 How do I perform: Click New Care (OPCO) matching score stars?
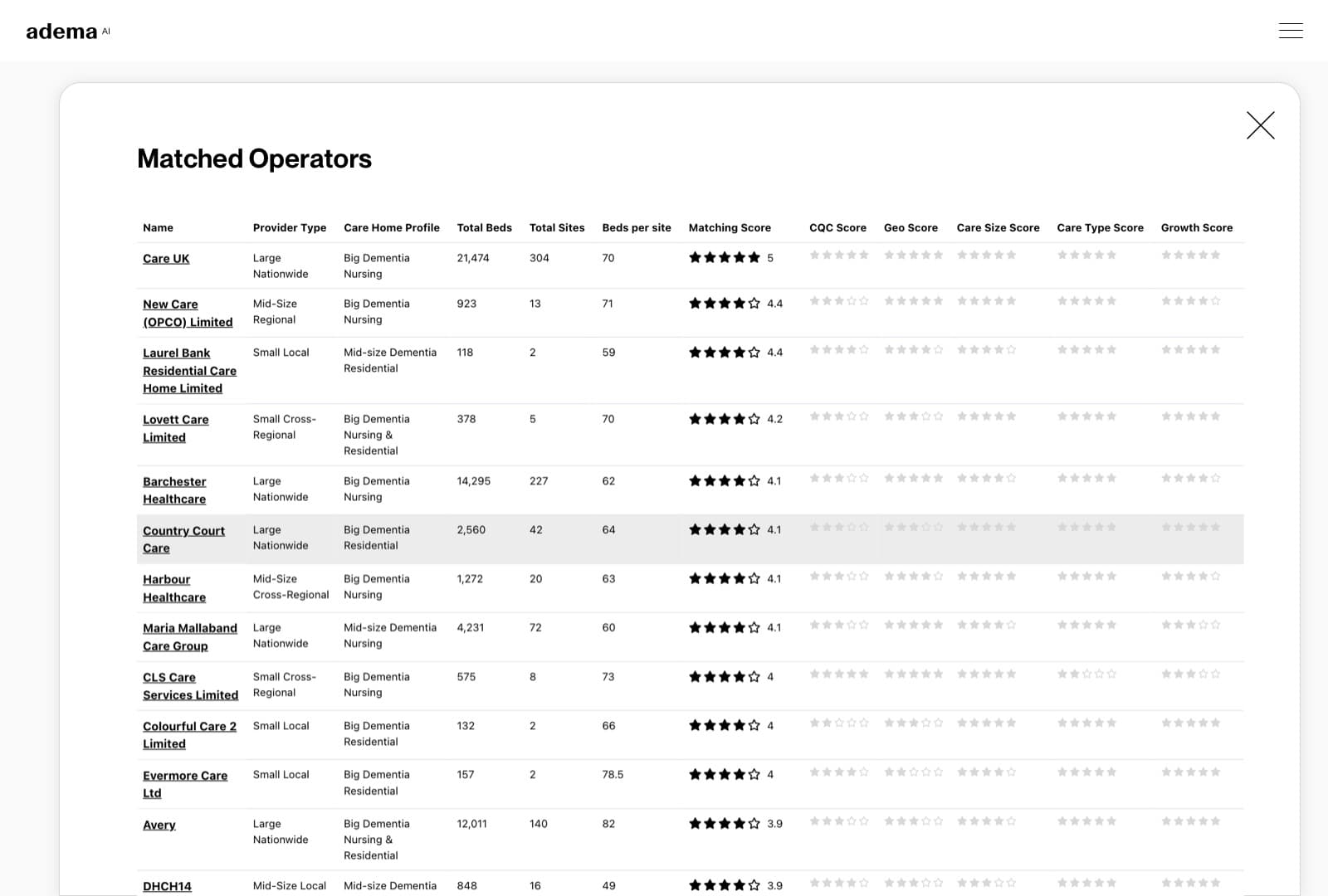(x=725, y=303)
